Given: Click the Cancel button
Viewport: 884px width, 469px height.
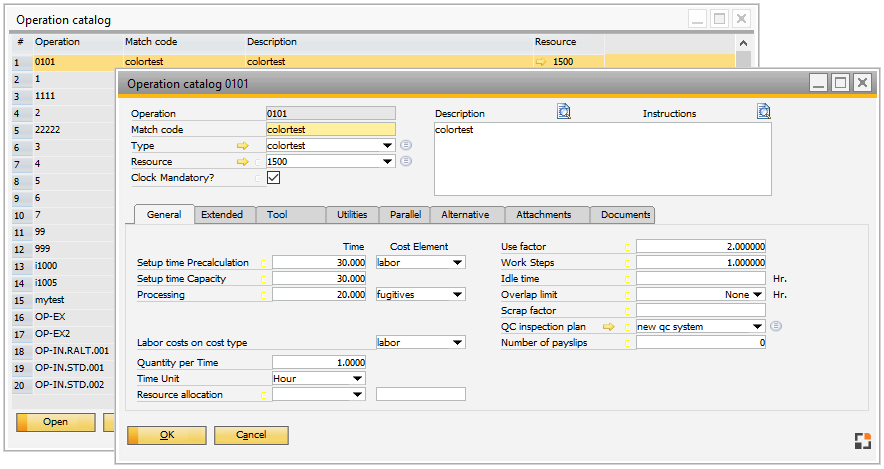Looking at the screenshot, I should coord(250,436).
